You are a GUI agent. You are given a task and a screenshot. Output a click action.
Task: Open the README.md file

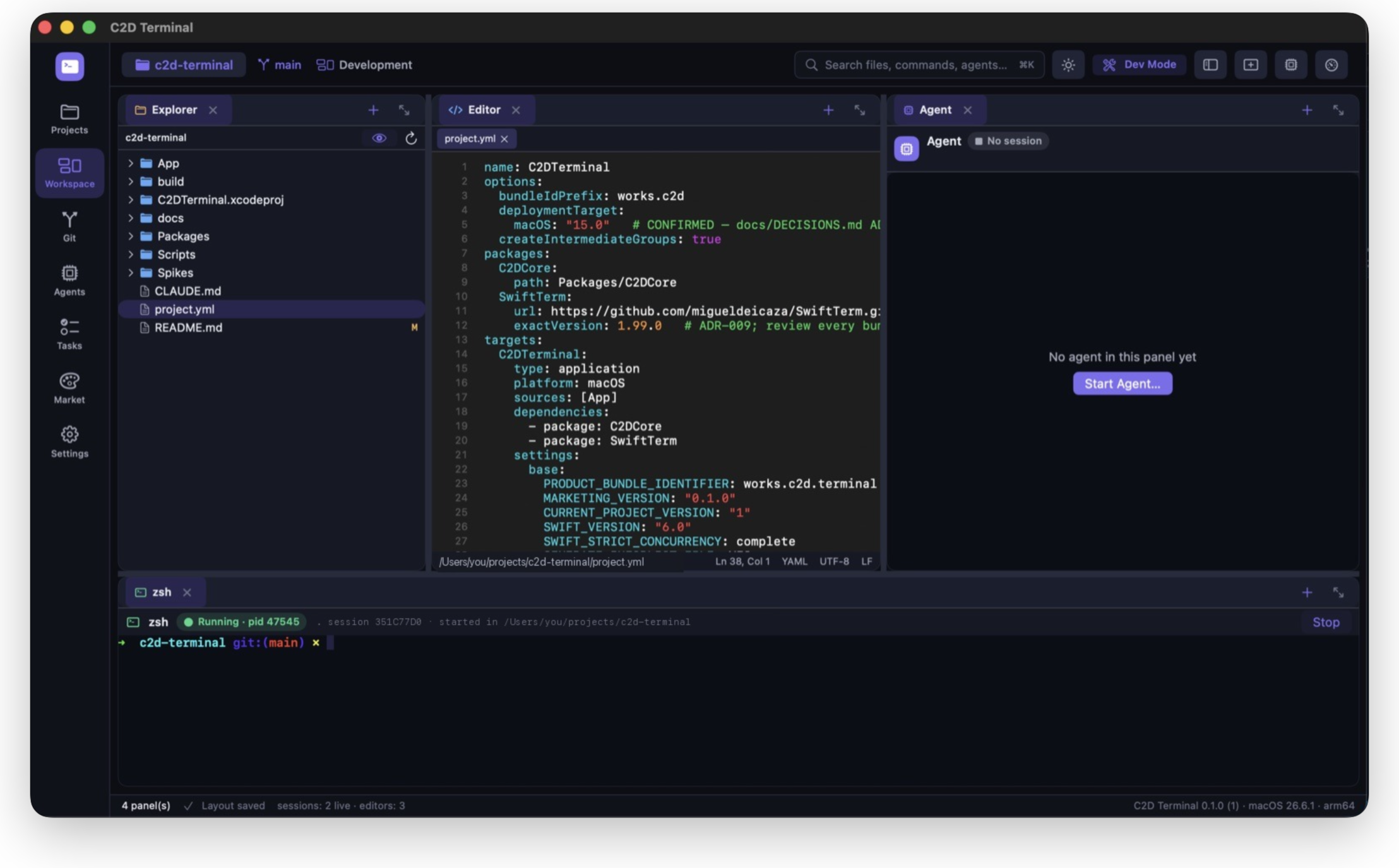[x=271, y=328]
